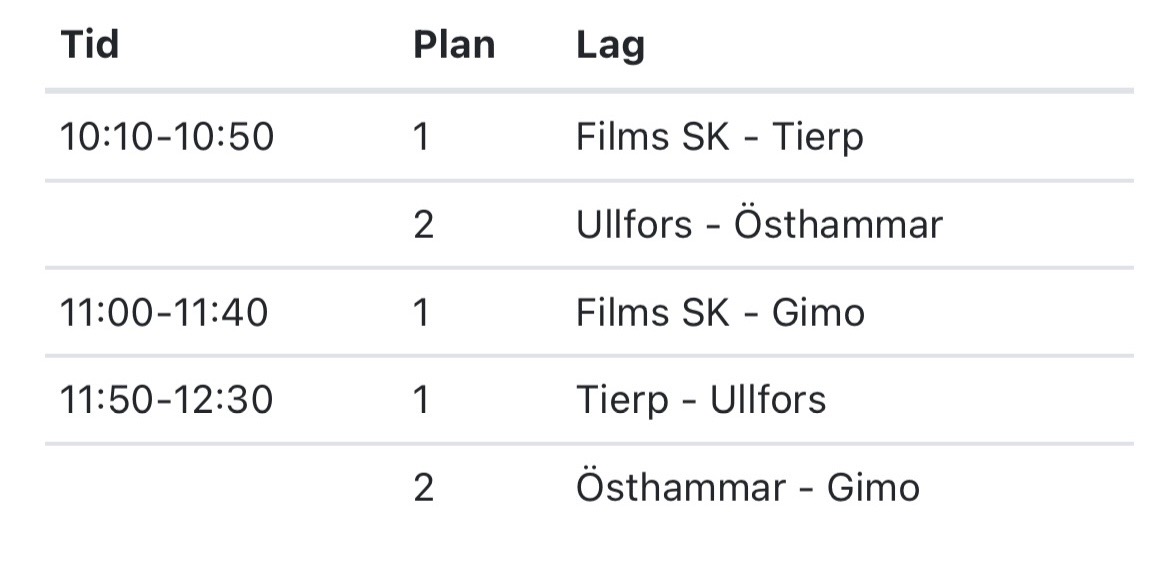
Task: Click the empty time cell beside Ullfors - Östhammar
Action: (221, 225)
